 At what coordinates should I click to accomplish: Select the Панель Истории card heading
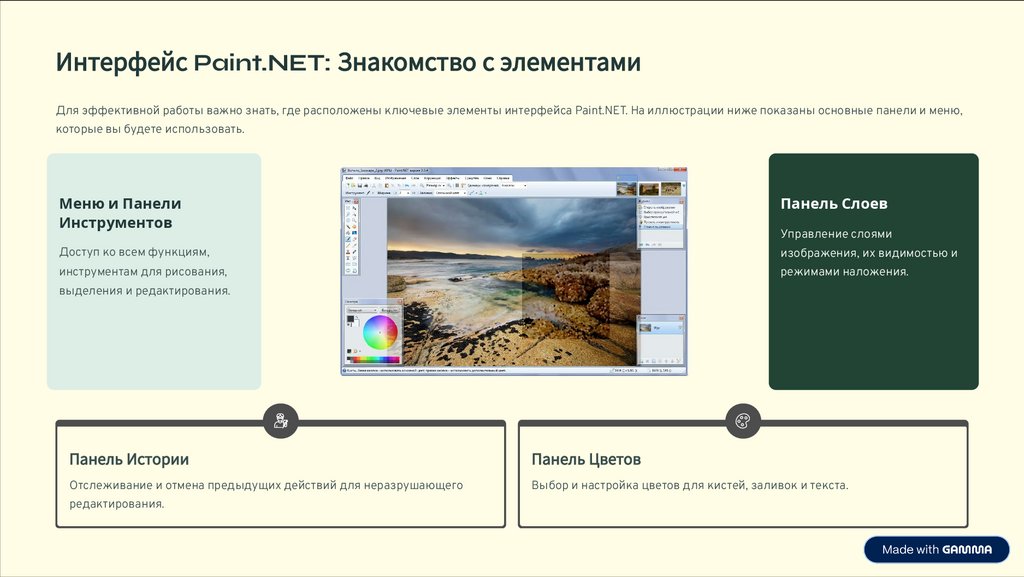[x=129, y=459]
